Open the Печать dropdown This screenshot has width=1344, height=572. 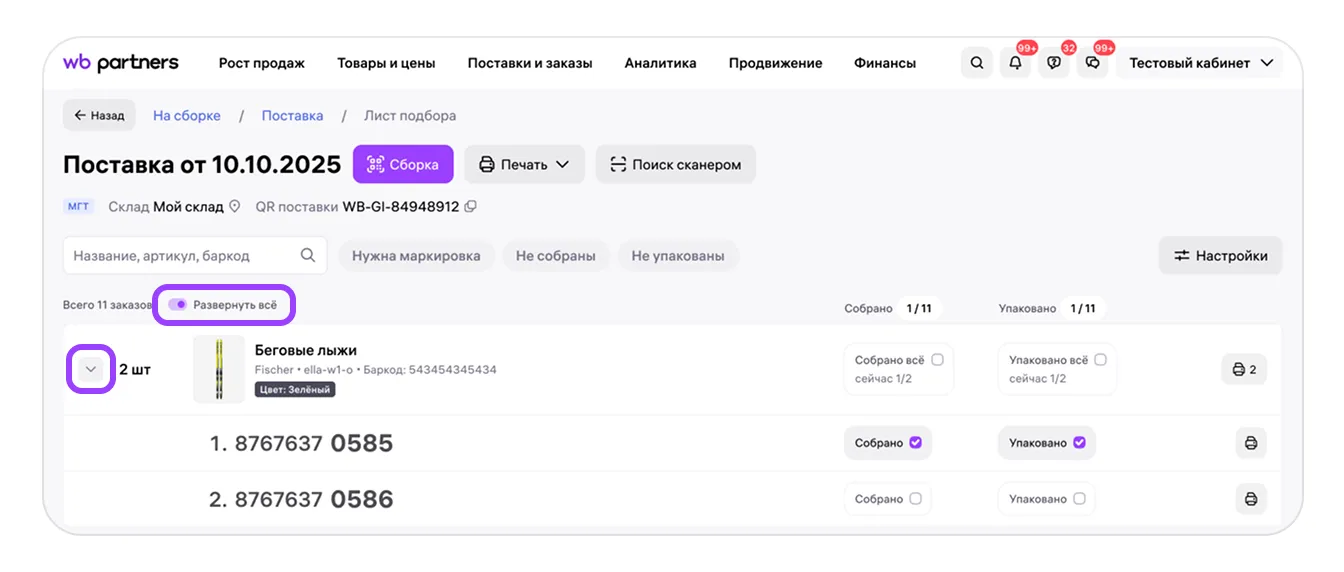[524, 165]
